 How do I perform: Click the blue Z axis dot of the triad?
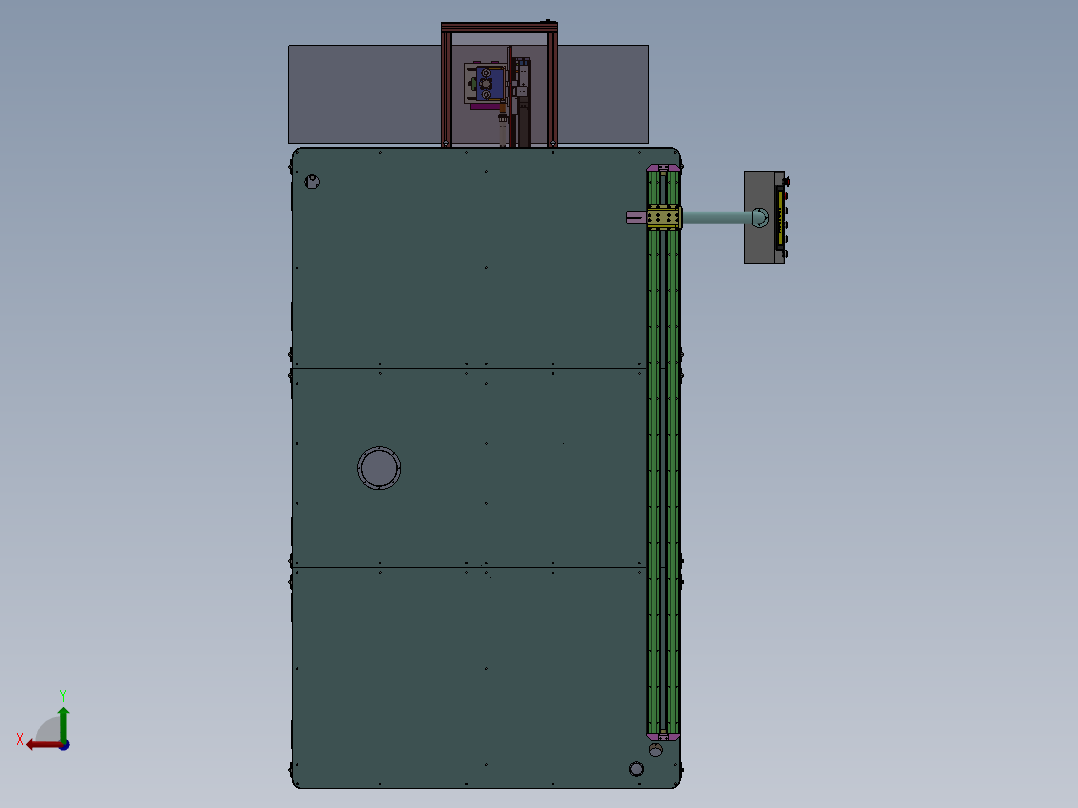point(64,745)
